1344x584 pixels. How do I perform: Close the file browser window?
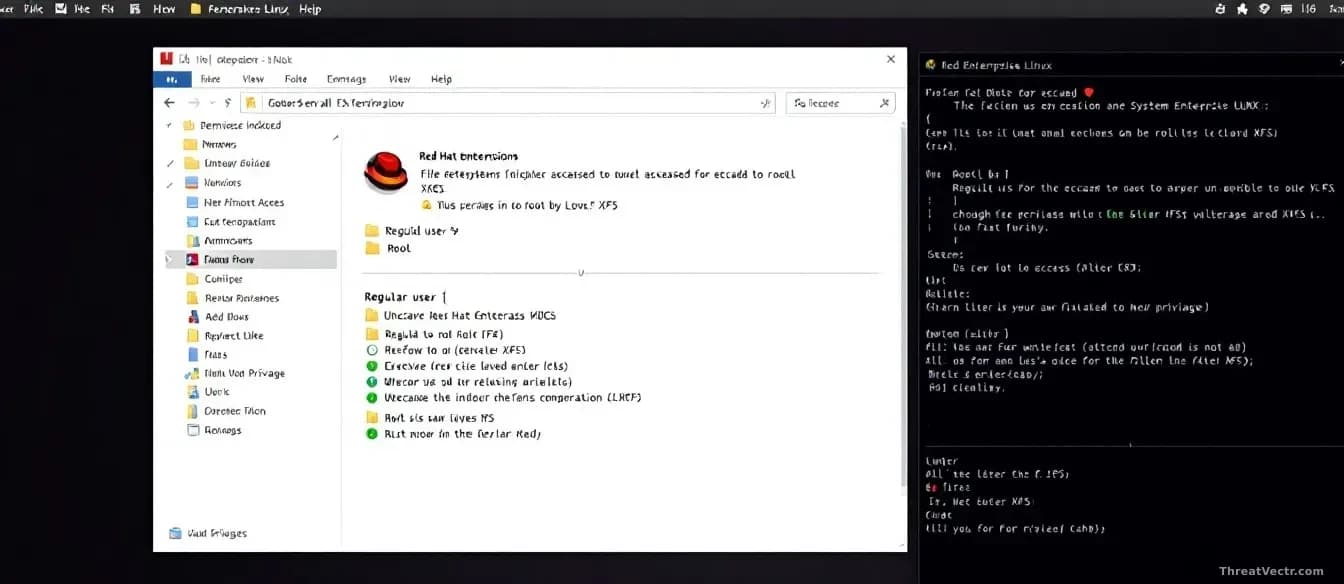[891, 59]
